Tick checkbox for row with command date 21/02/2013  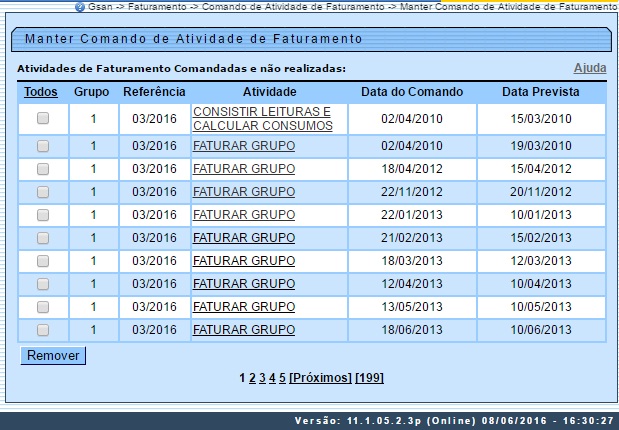(43, 238)
